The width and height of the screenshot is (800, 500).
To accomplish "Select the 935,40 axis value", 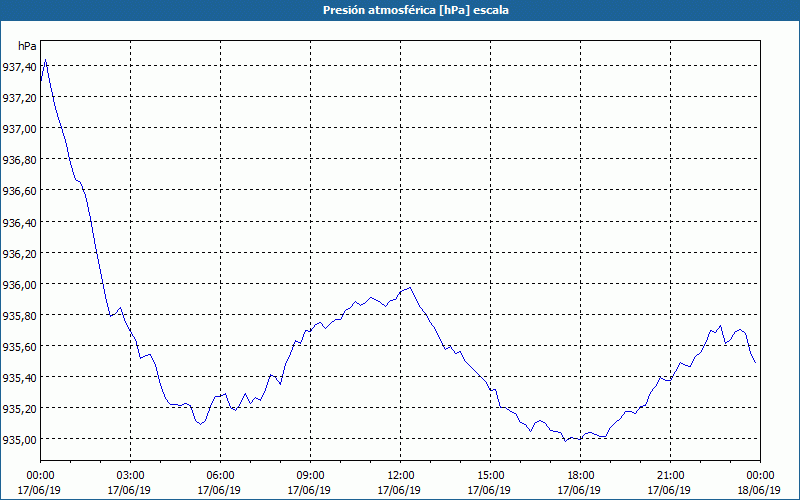I will click(x=19, y=378).
